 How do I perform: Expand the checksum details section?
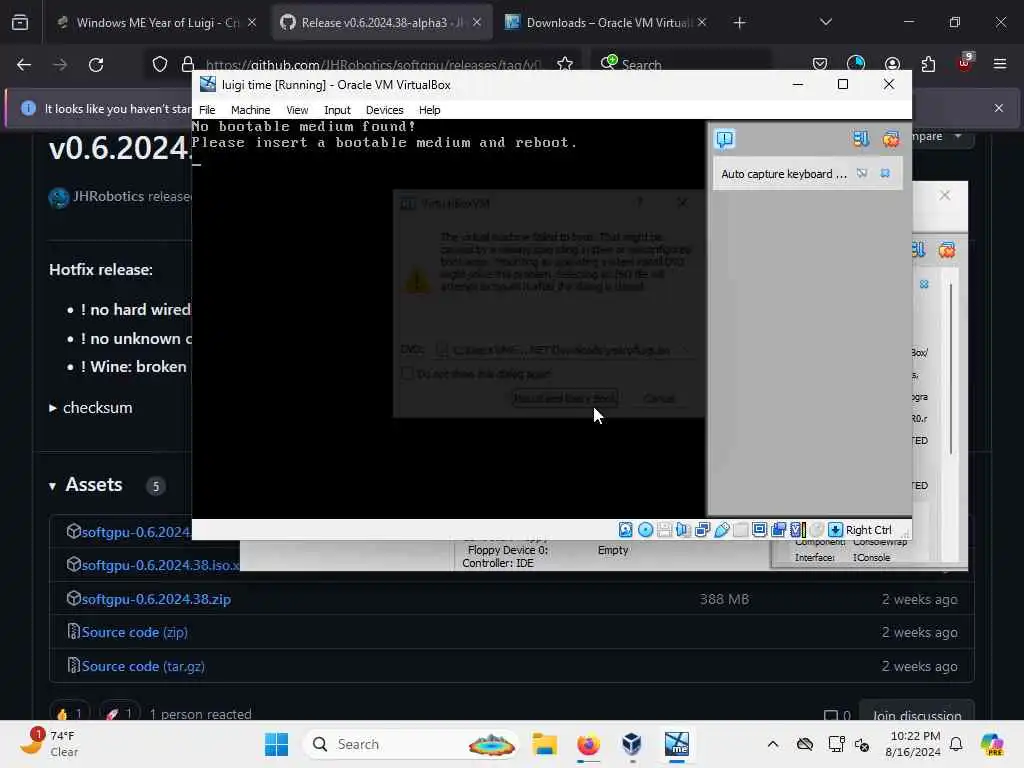pyautogui.click(x=91, y=408)
